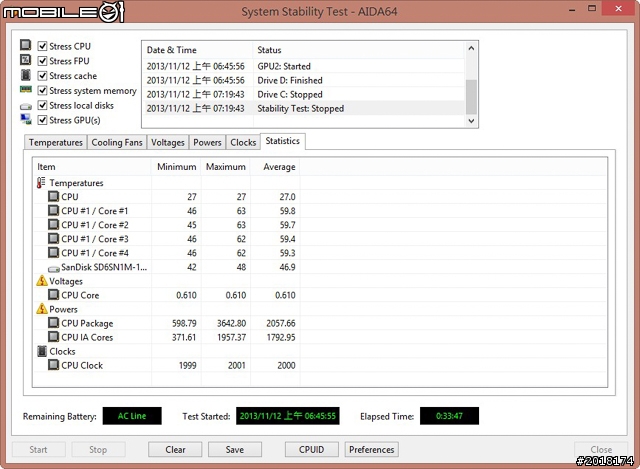
Task: Click the drive icon of SanDisk SD6SN1M row
Action: point(53,269)
